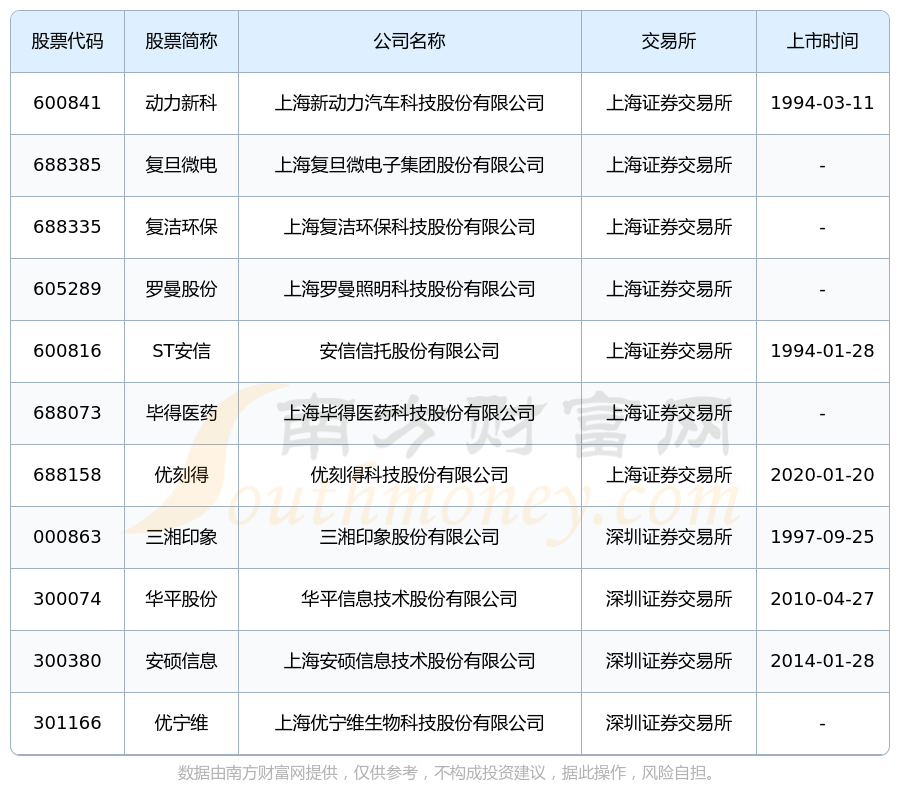Select 上海复旦微电子集团股份有限公司 cell
The image size is (900, 800).
(410, 165)
